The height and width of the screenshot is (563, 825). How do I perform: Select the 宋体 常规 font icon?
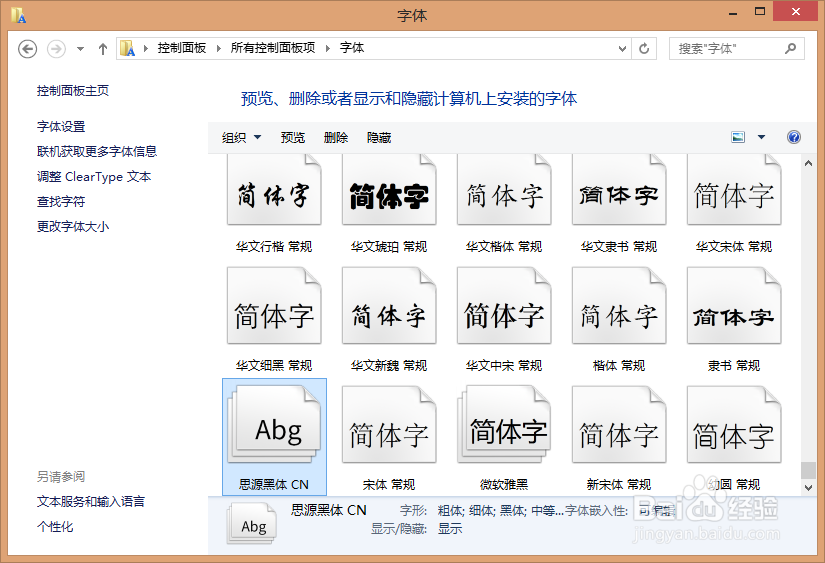[x=389, y=425]
